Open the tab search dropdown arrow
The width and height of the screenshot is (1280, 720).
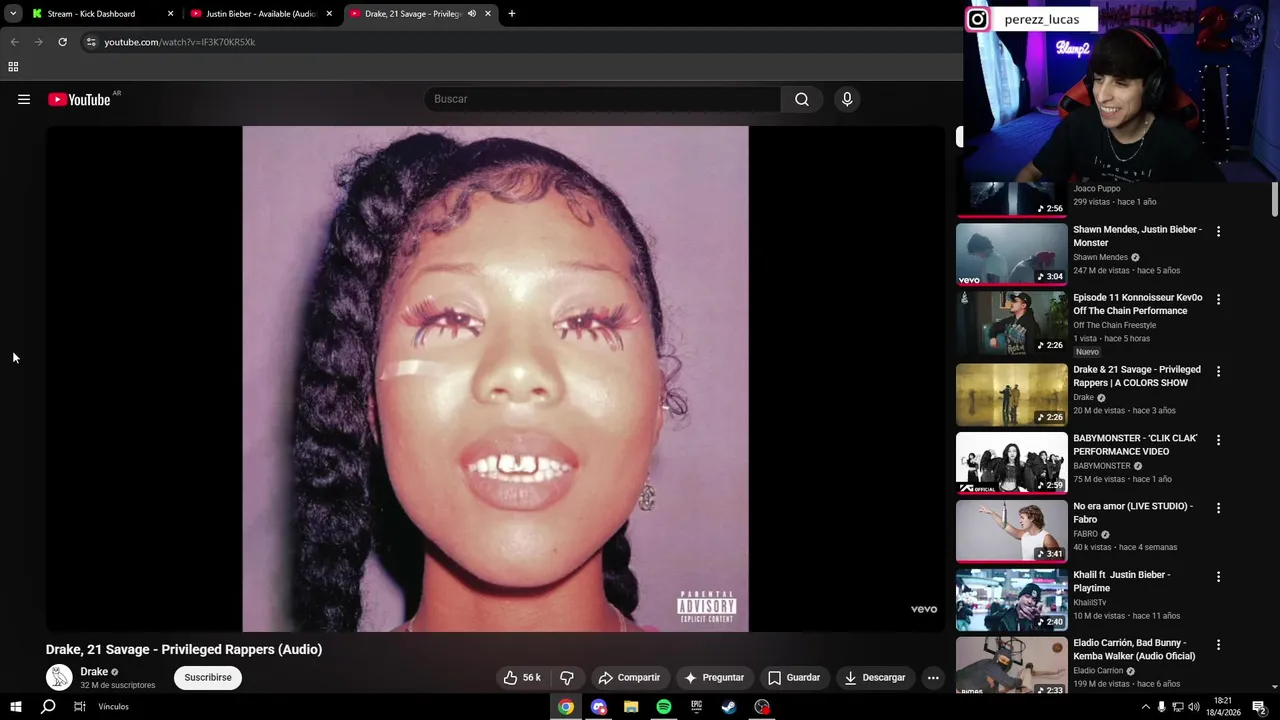[13, 14]
